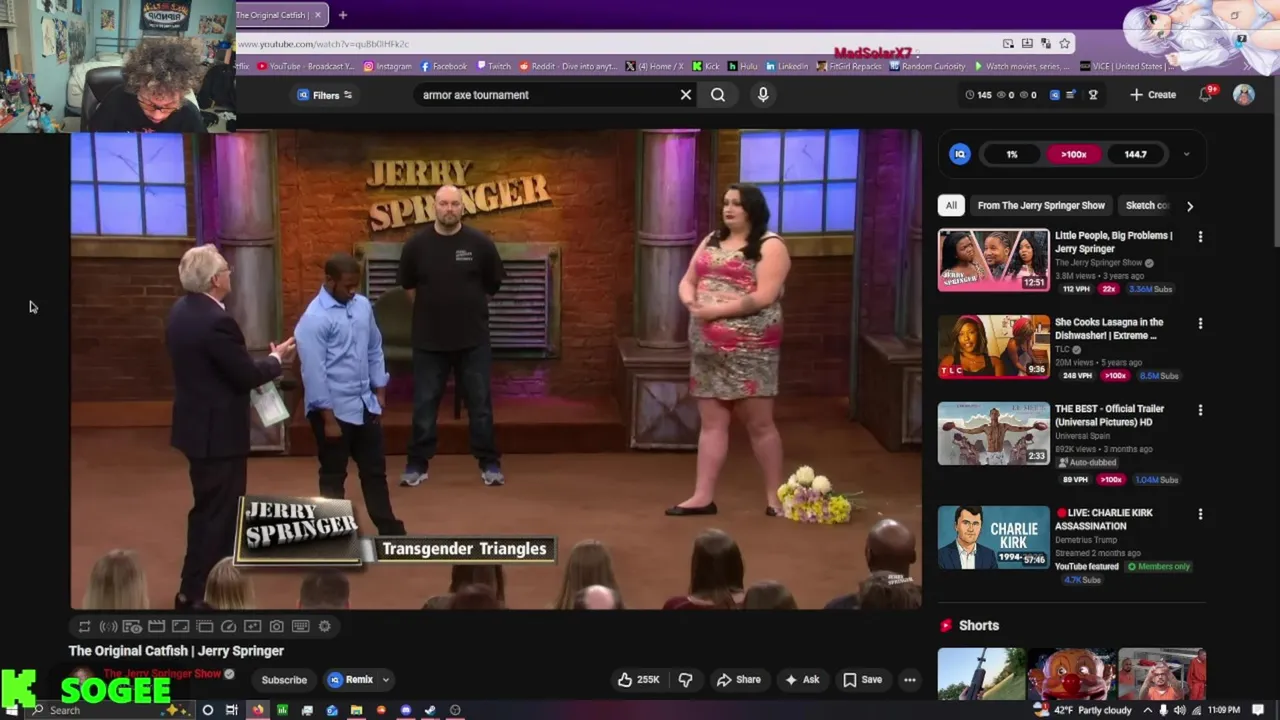
Task: Open 'She Cooks Lasagna in the Dishwasher' title
Action: pyautogui.click(x=1109, y=329)
